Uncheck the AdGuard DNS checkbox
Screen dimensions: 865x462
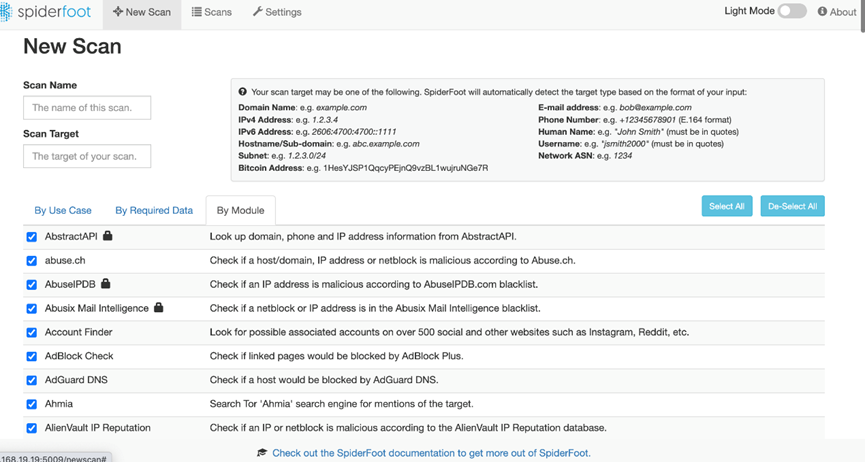tap(31, 380)
